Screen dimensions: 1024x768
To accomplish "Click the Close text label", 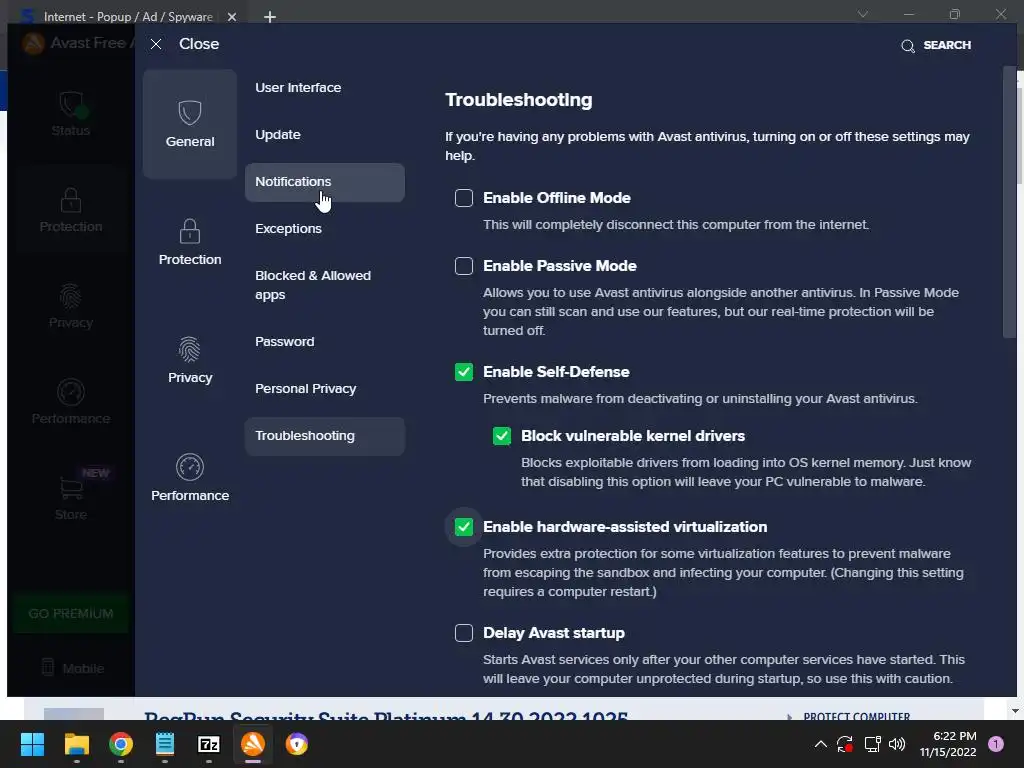I will coord(199,44).
